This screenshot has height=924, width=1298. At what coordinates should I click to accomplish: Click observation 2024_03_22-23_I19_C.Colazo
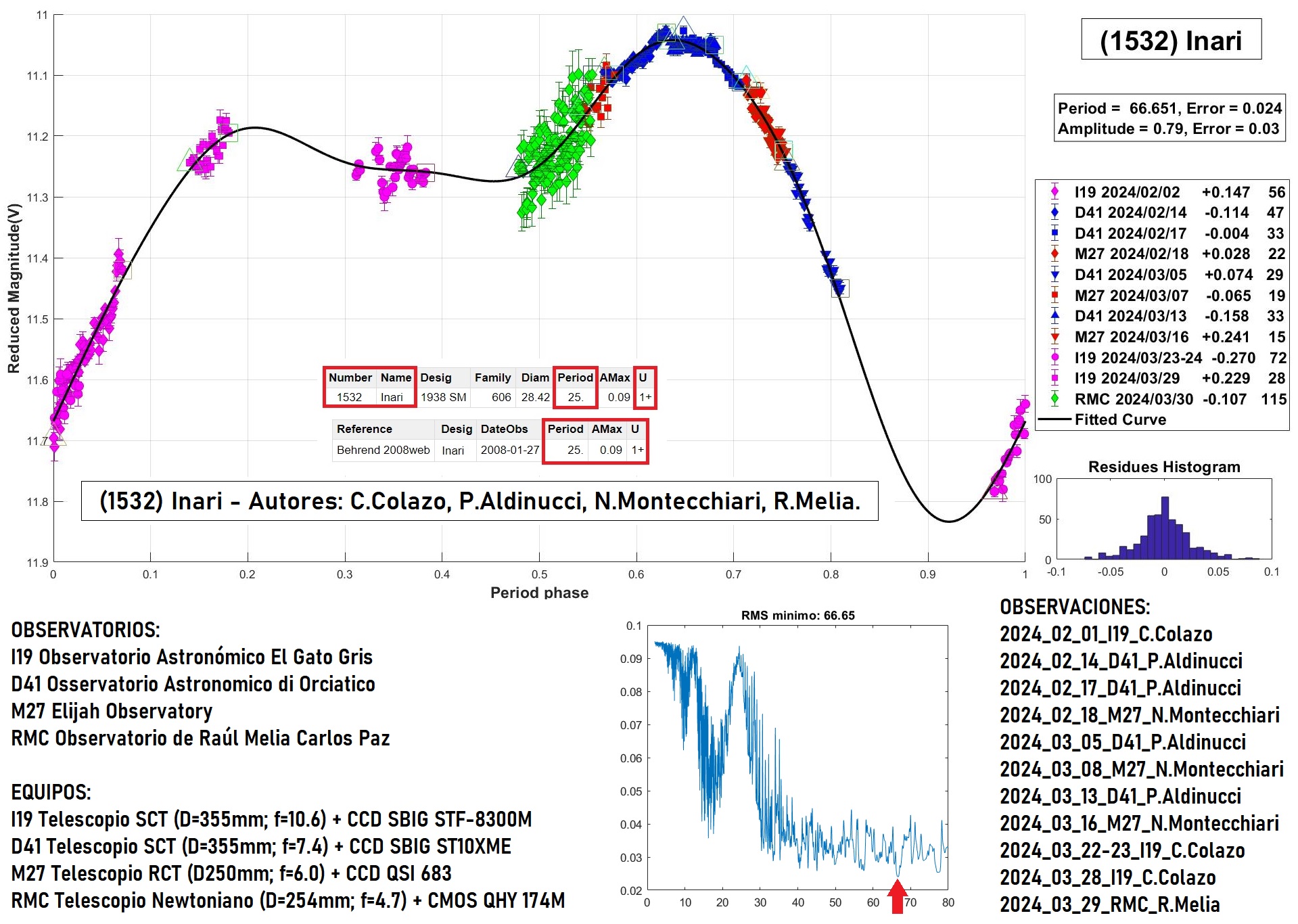(1123, 850)
